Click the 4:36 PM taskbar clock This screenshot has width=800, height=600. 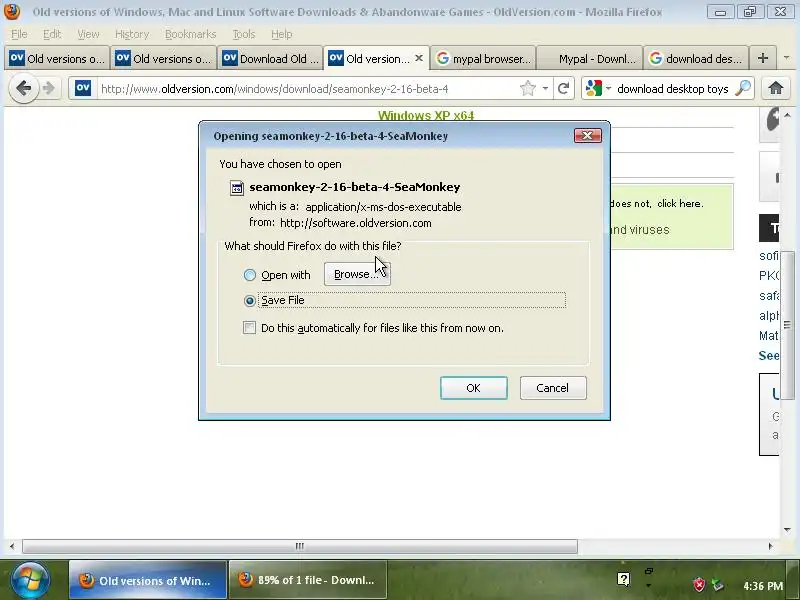tap(763, 586)
